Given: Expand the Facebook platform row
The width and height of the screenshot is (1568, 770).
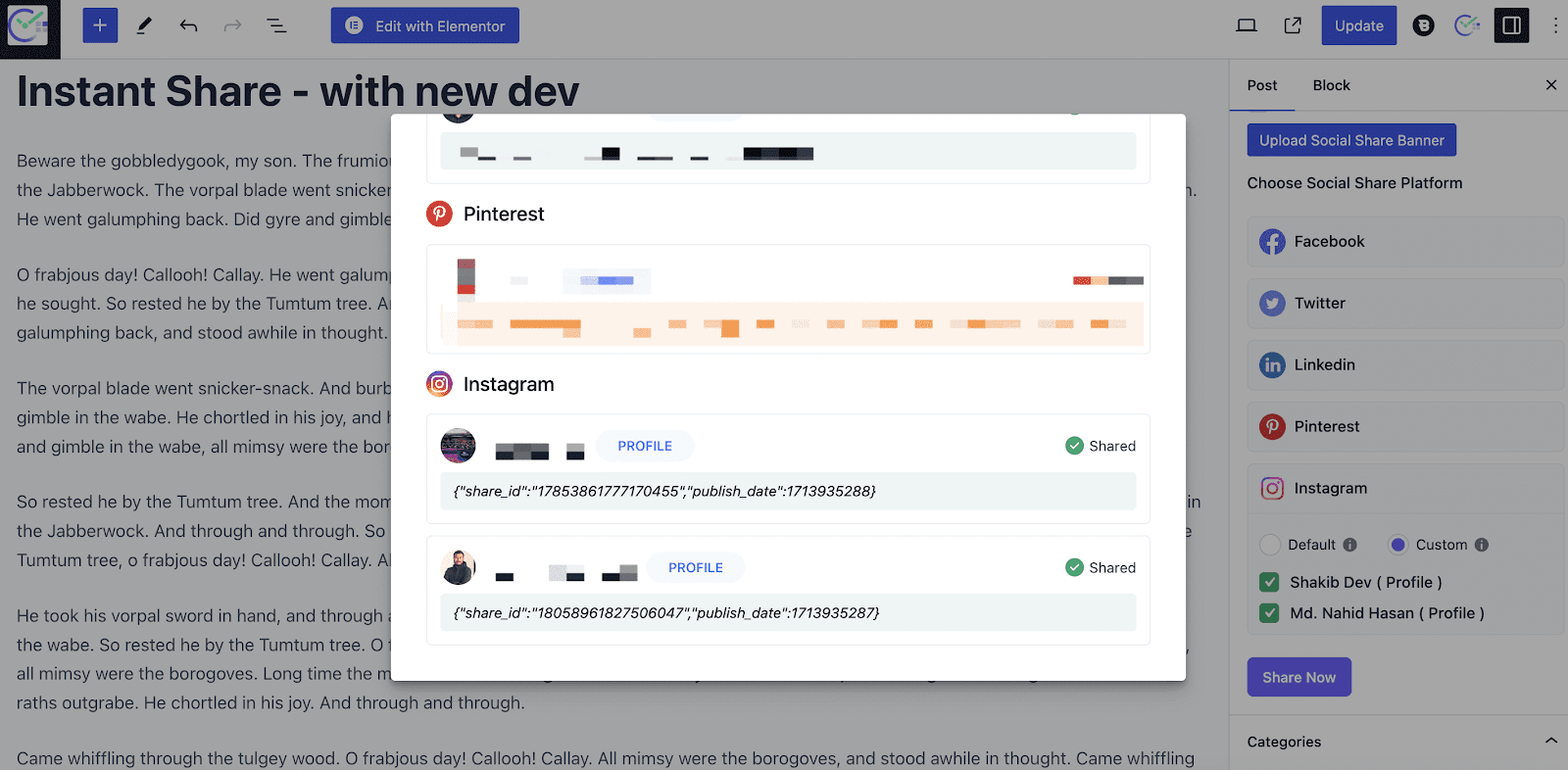Looking at the screenshot, I should click(1405, 241).
